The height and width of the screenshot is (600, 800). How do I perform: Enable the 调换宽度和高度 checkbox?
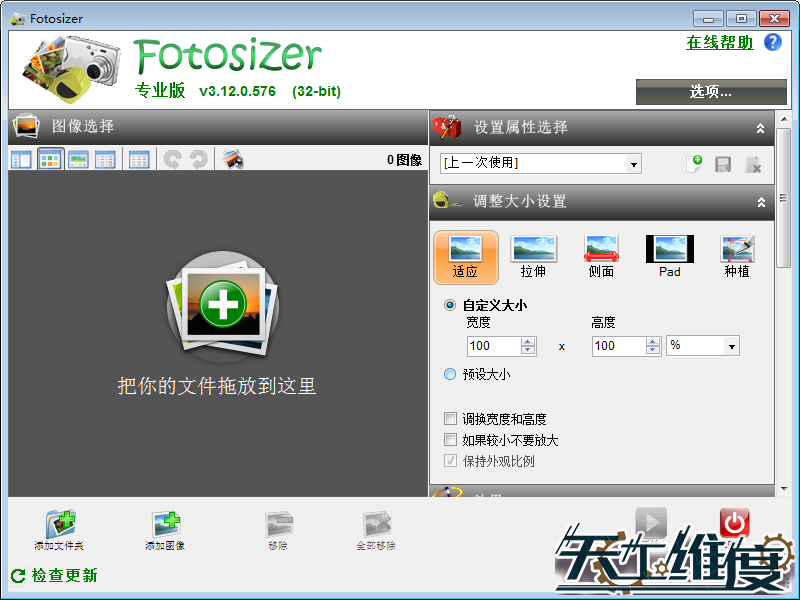pos(452,419)
